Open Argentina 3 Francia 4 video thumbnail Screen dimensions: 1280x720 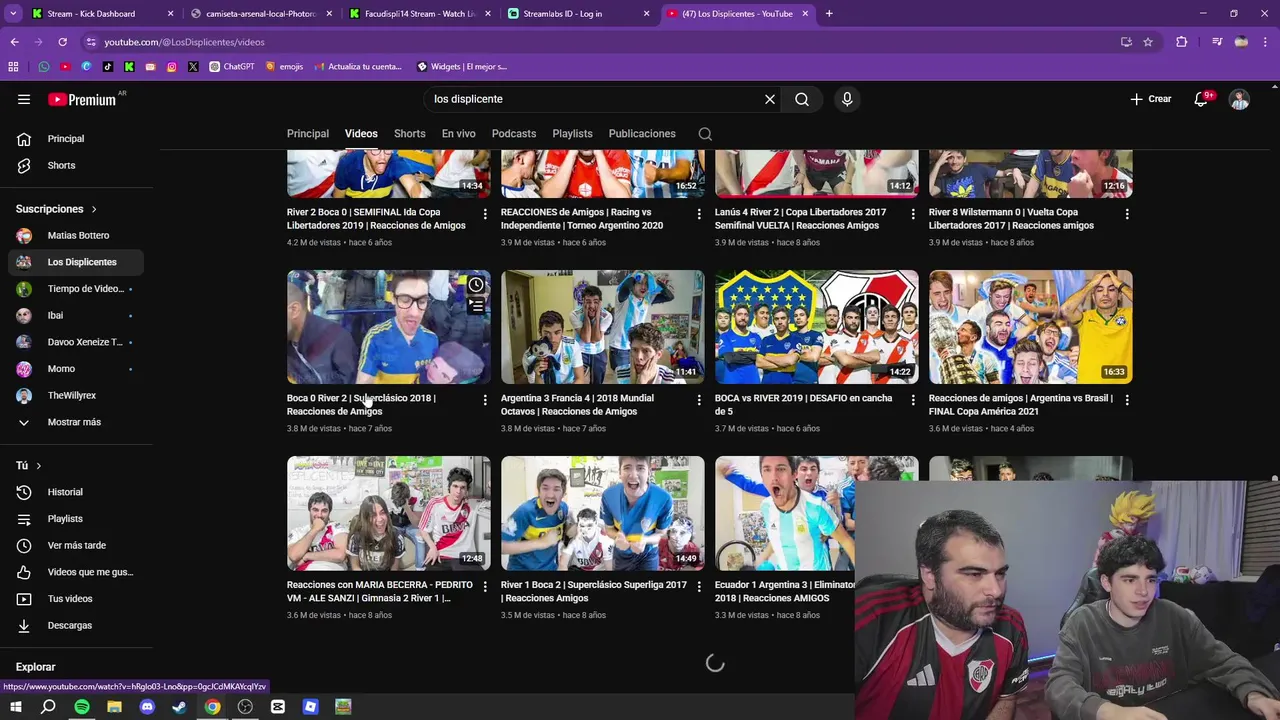(x=603, y=327)
